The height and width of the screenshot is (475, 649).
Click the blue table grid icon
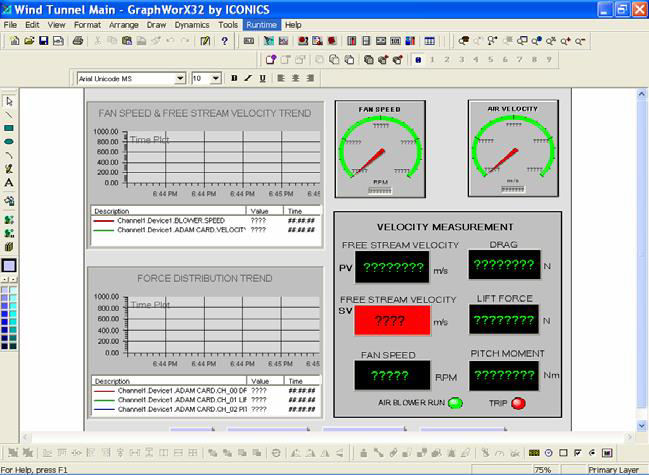tap(430, 41)
